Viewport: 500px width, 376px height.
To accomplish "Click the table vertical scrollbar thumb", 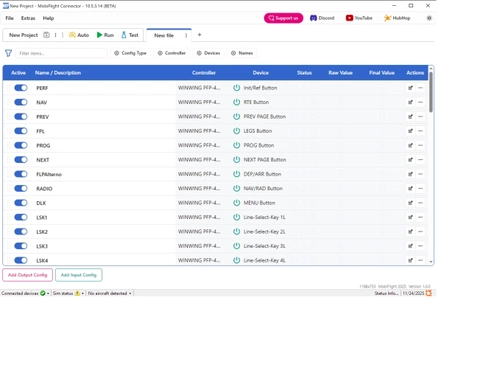I will point(431,92).
